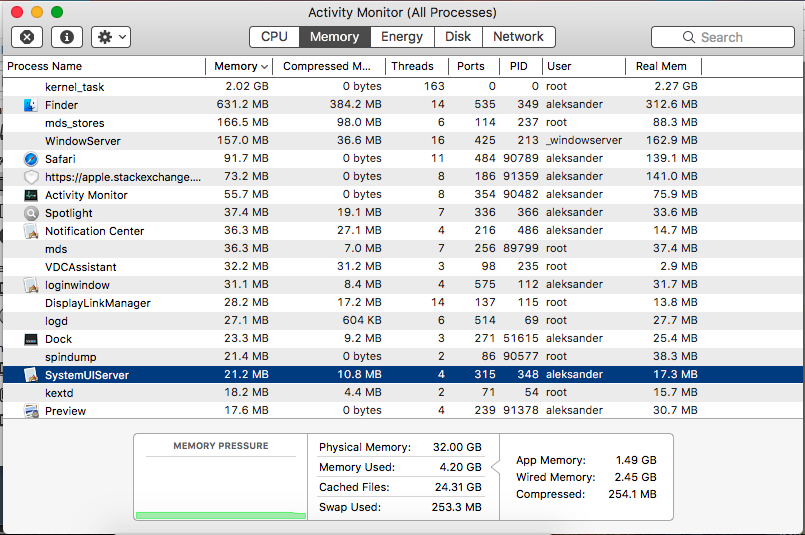The image size is (805, 535).
Task: Open the process Info (i) button
Action: (x=67, y=37)
